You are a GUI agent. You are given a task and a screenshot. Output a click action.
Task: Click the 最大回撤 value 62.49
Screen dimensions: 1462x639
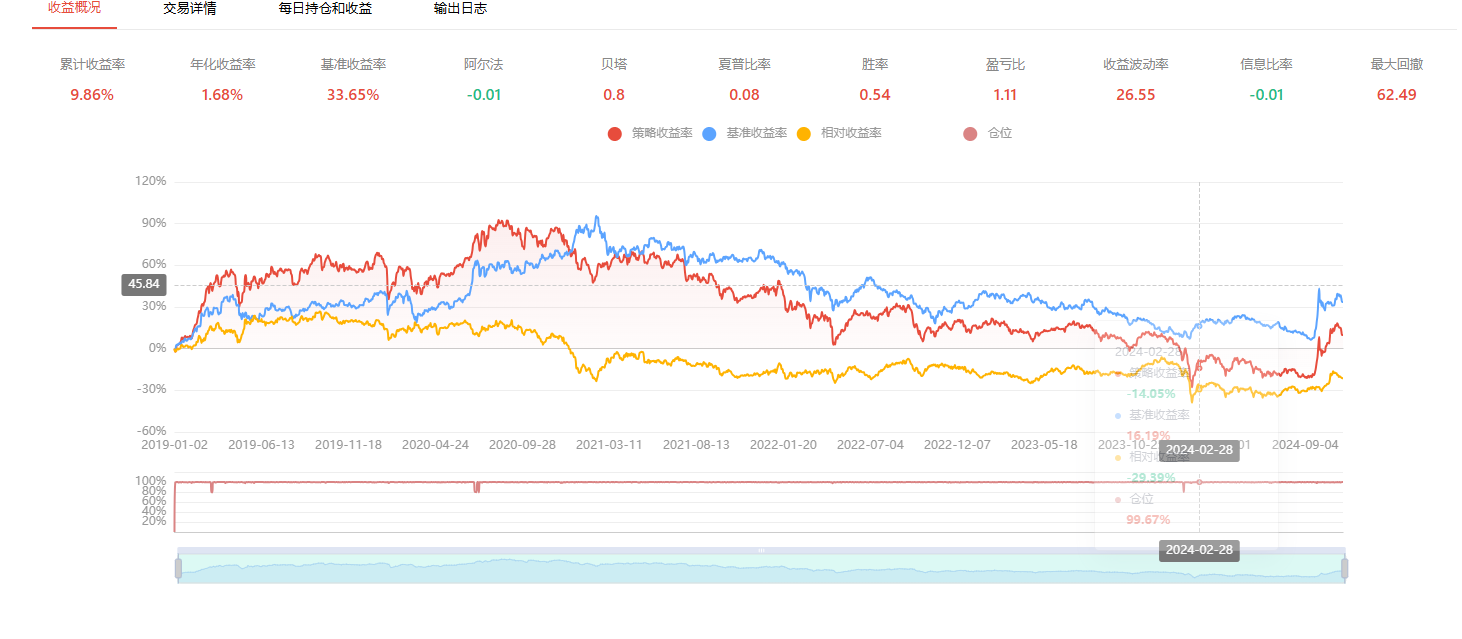pyautogui.click(x=1396, y=95)
